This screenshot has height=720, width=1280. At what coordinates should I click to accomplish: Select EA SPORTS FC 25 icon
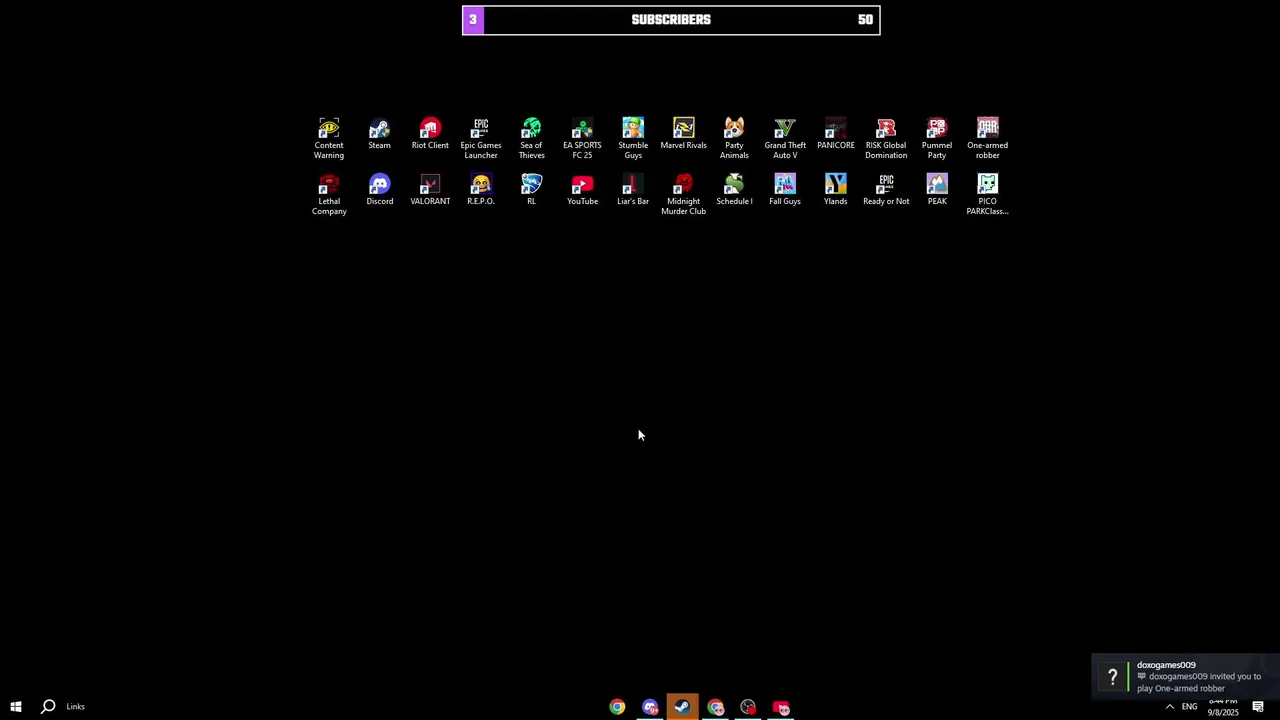[582, 138]
